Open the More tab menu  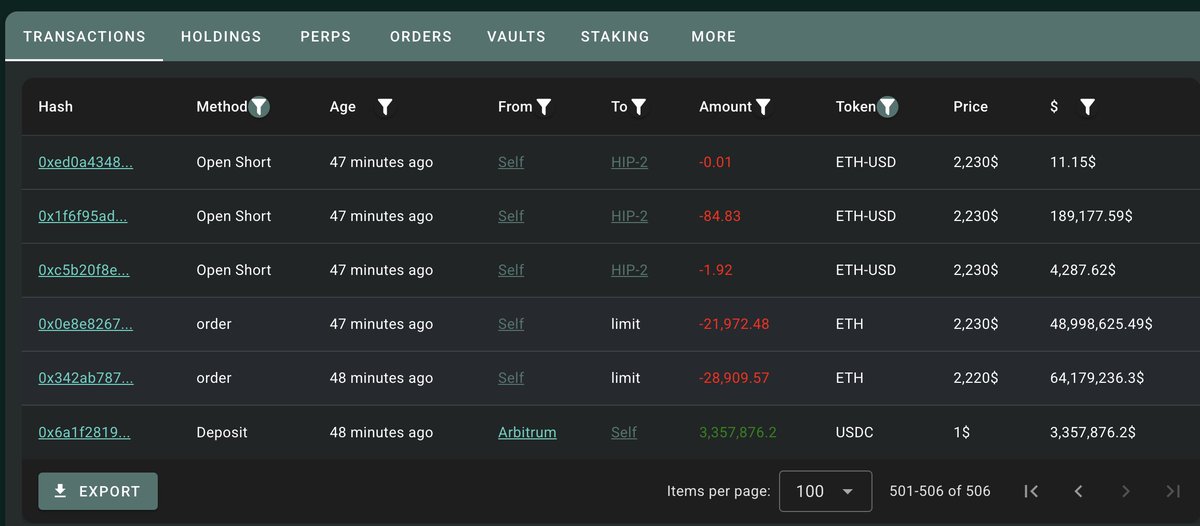point(714,37)
